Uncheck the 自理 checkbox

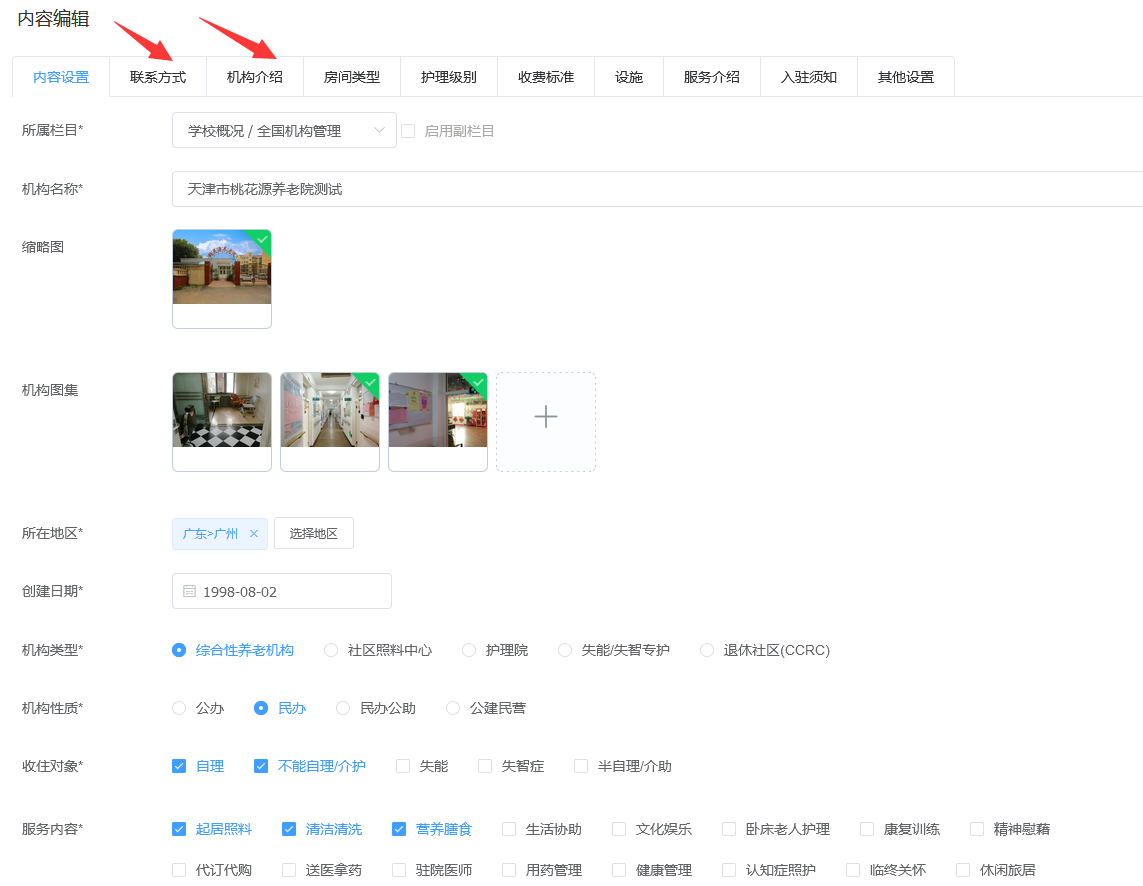pos(177,766)
